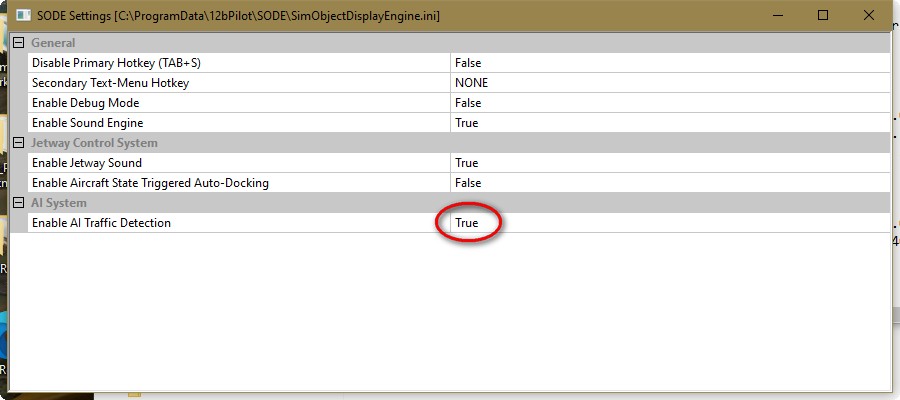Click the SODE Settings title bar text
900x400 pixels.
tap(238, 15)
